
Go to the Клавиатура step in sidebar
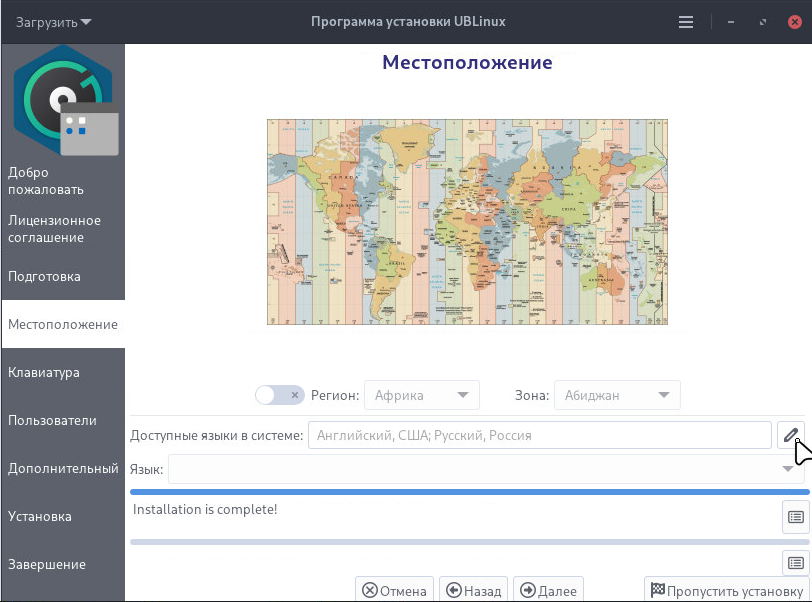click(44, 373)
